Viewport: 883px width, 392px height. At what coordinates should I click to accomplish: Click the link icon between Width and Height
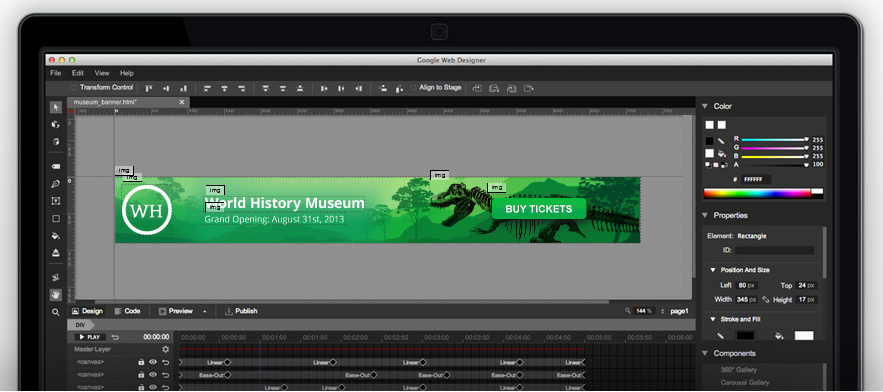[x=765, y=300]
